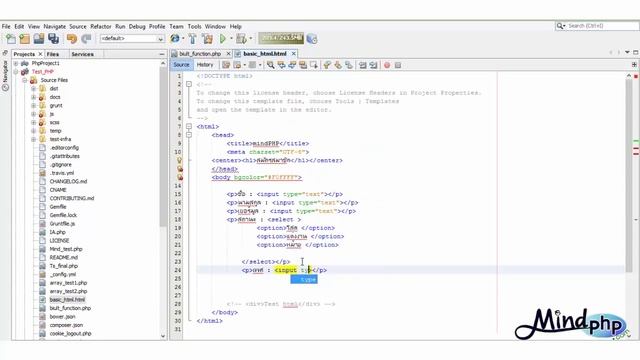
Task: Click the Source view button
Action: [181, 65]
